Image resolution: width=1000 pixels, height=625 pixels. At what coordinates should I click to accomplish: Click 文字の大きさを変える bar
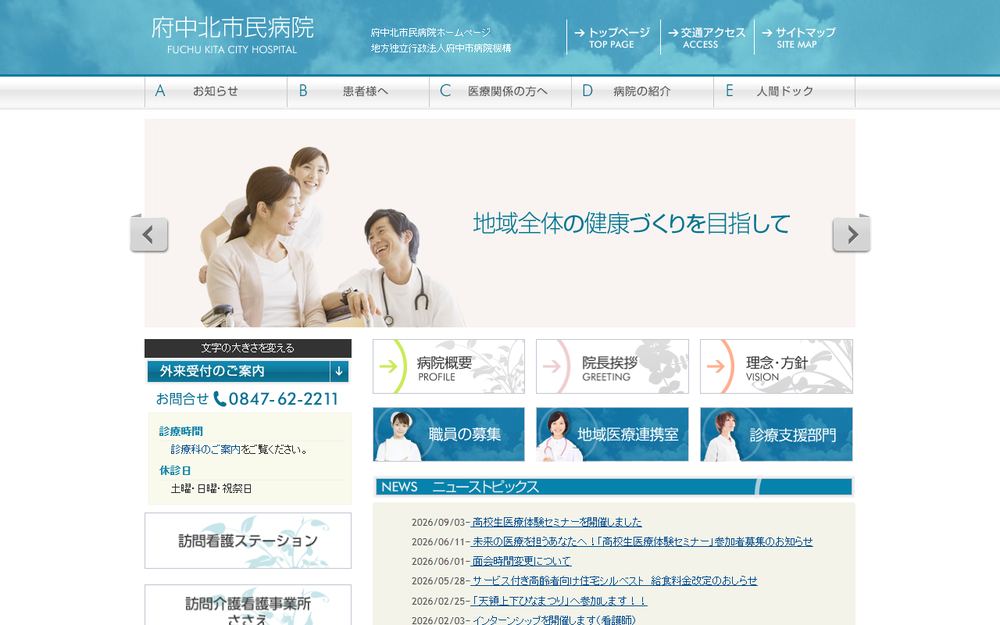[248, 348]
